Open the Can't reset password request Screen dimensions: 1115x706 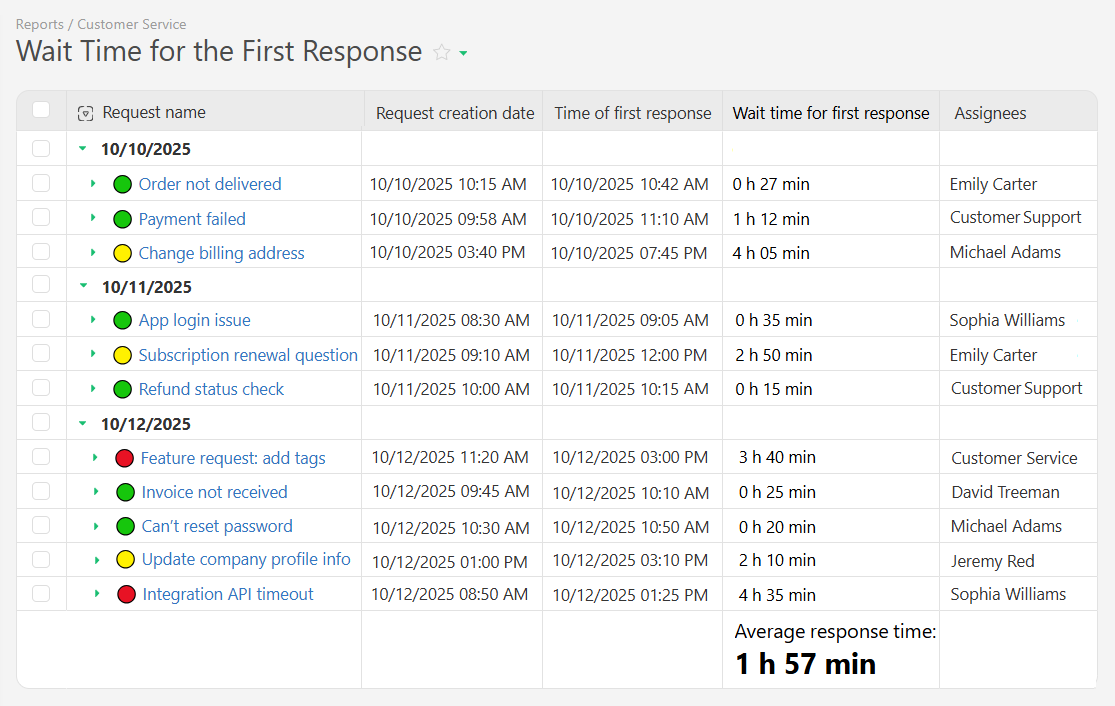coord(217,526)
